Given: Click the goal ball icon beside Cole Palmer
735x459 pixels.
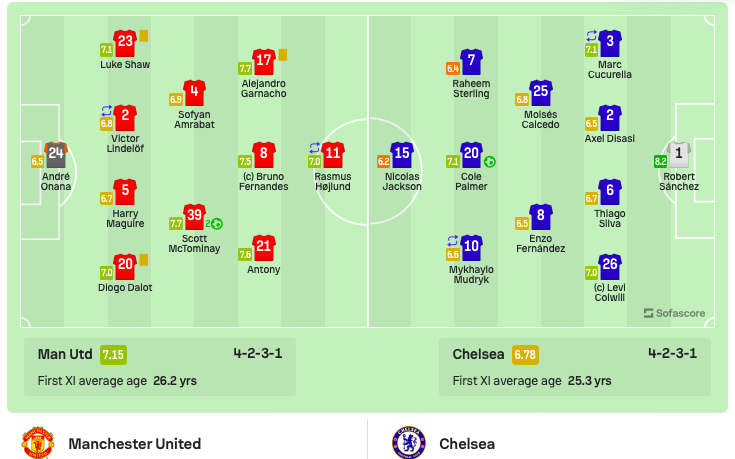Looking at the screenshot, I should click(x=489, y=162).
